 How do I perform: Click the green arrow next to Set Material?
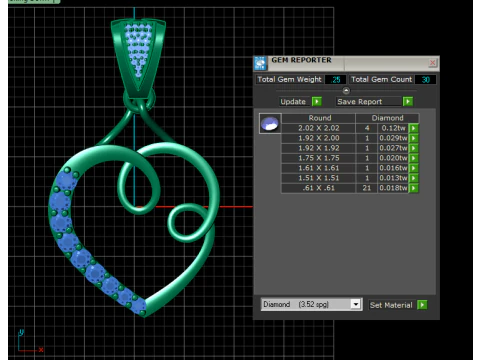tap(422, 305)
